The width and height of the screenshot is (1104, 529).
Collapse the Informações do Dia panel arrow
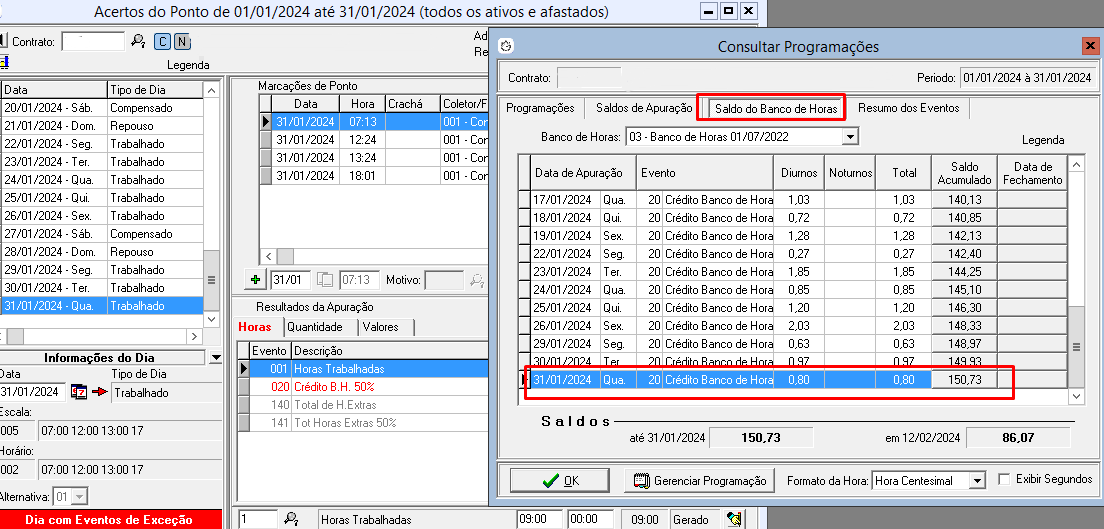click(215, 358)
